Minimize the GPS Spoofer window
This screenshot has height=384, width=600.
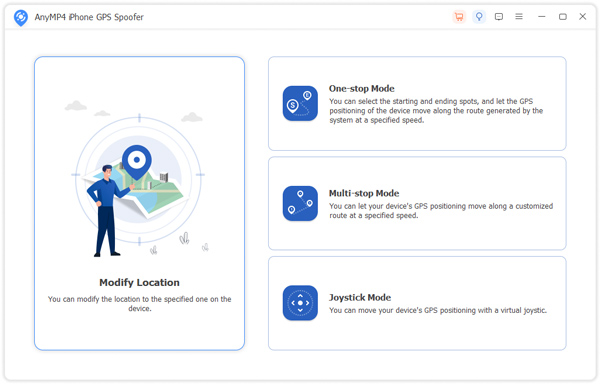[541, 17]
